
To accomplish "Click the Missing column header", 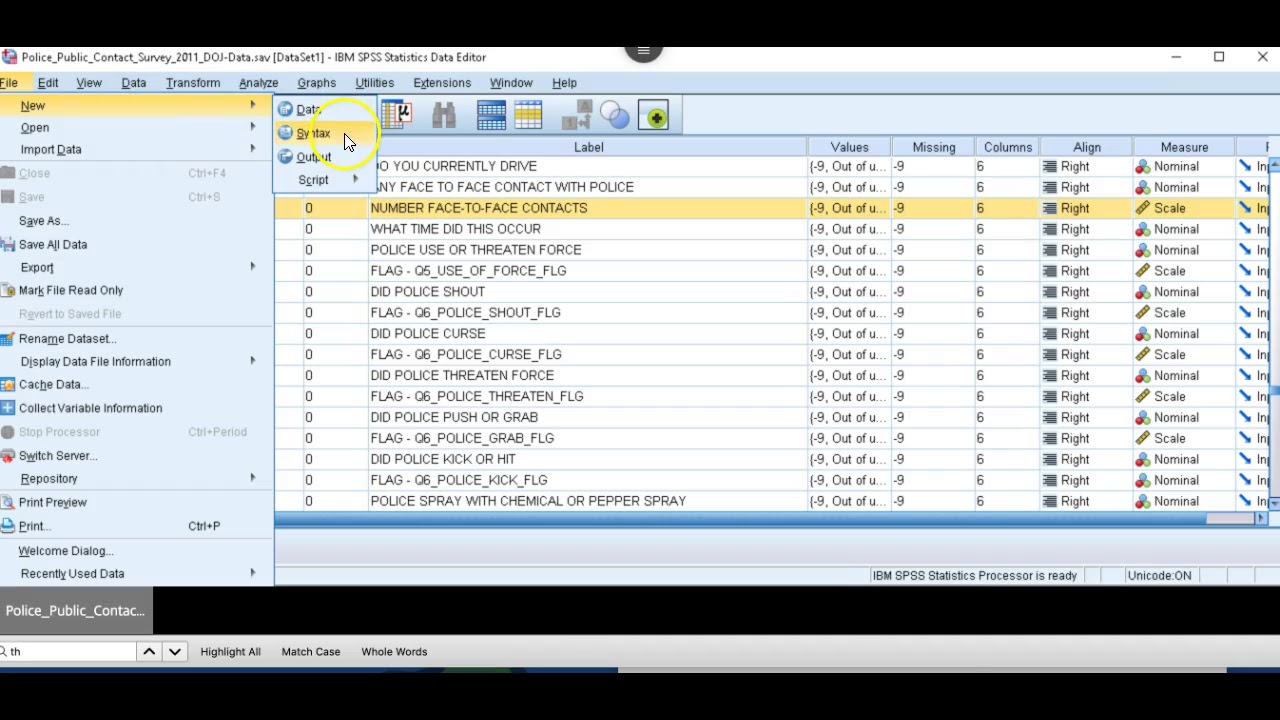I will 934,147.
